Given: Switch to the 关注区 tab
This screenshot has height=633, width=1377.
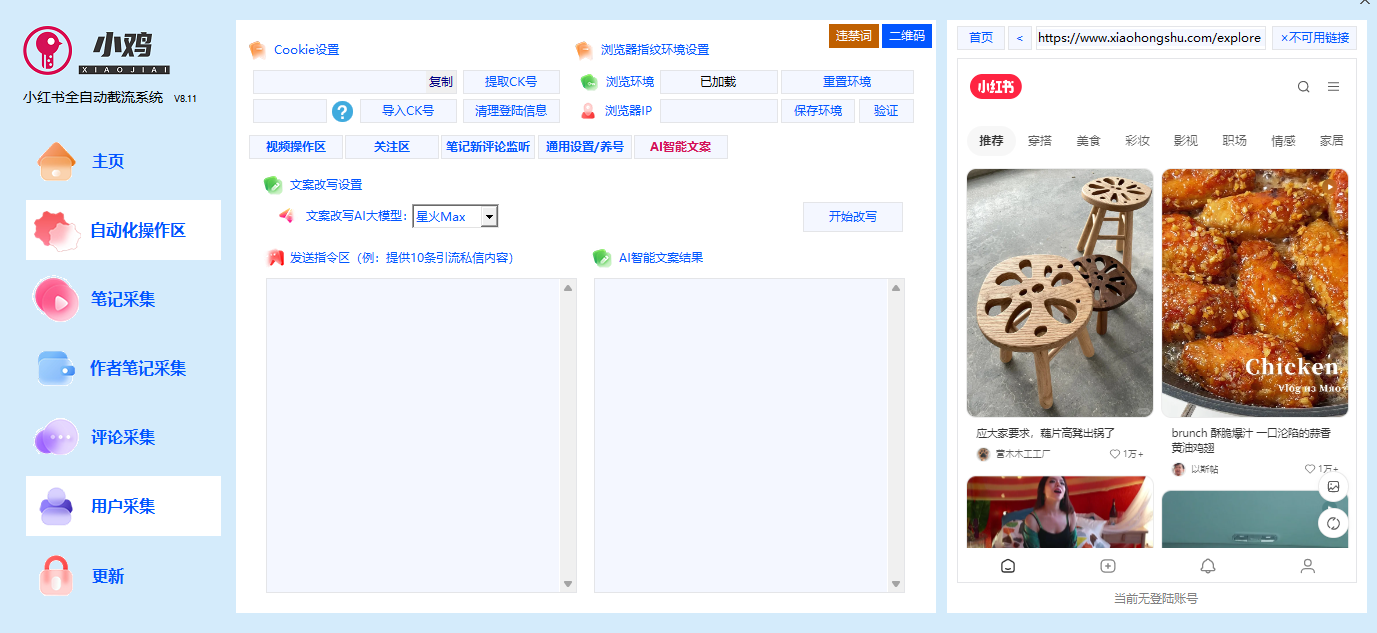Looking at the screenshot, I should point(390,146).
